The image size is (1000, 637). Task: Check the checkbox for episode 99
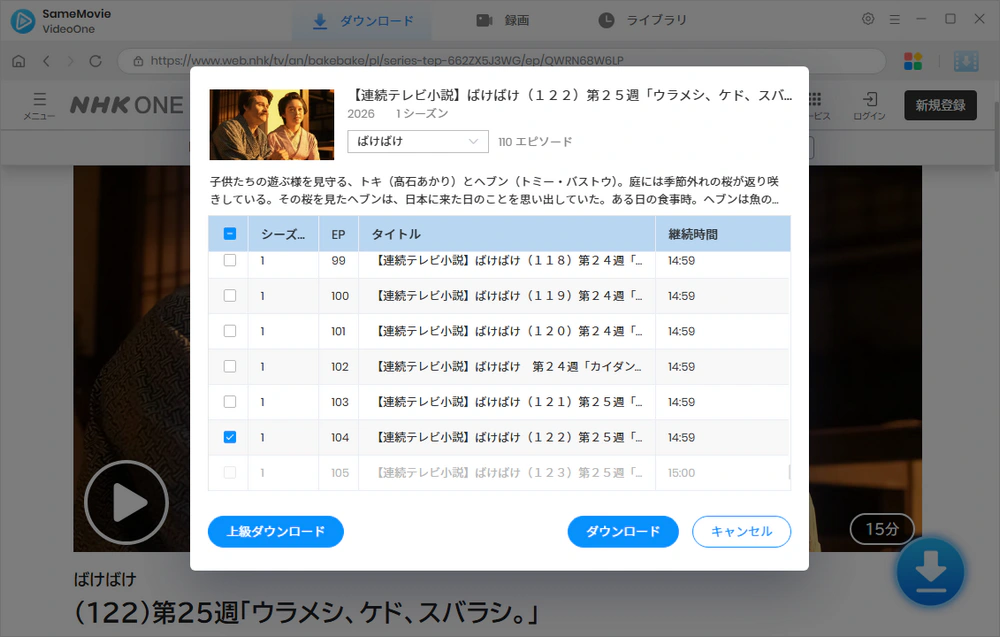229,260
